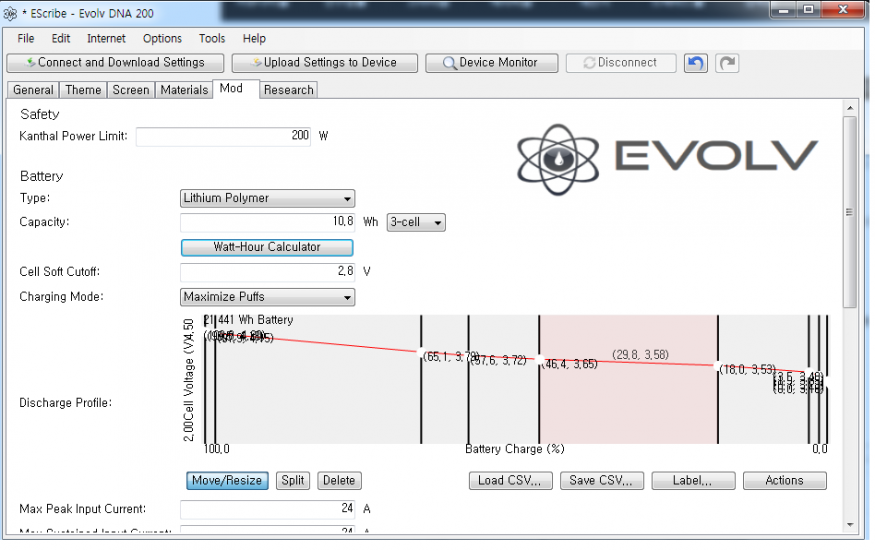Viewport: 875px width, 550px height.
Task: Click the Kanthal Power Limit field
Action: pyautogui.click(x=223, y=136)
